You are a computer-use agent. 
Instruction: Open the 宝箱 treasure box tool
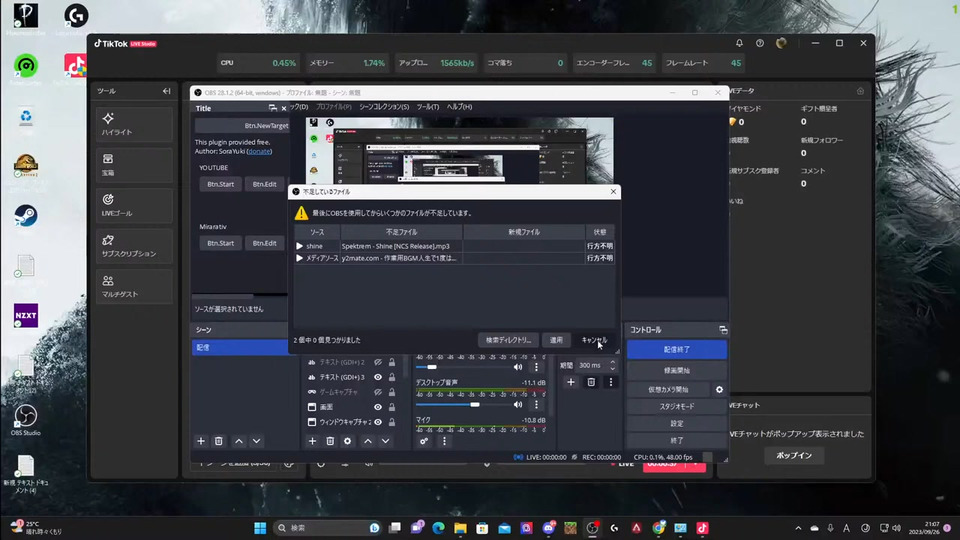point(135,165)
